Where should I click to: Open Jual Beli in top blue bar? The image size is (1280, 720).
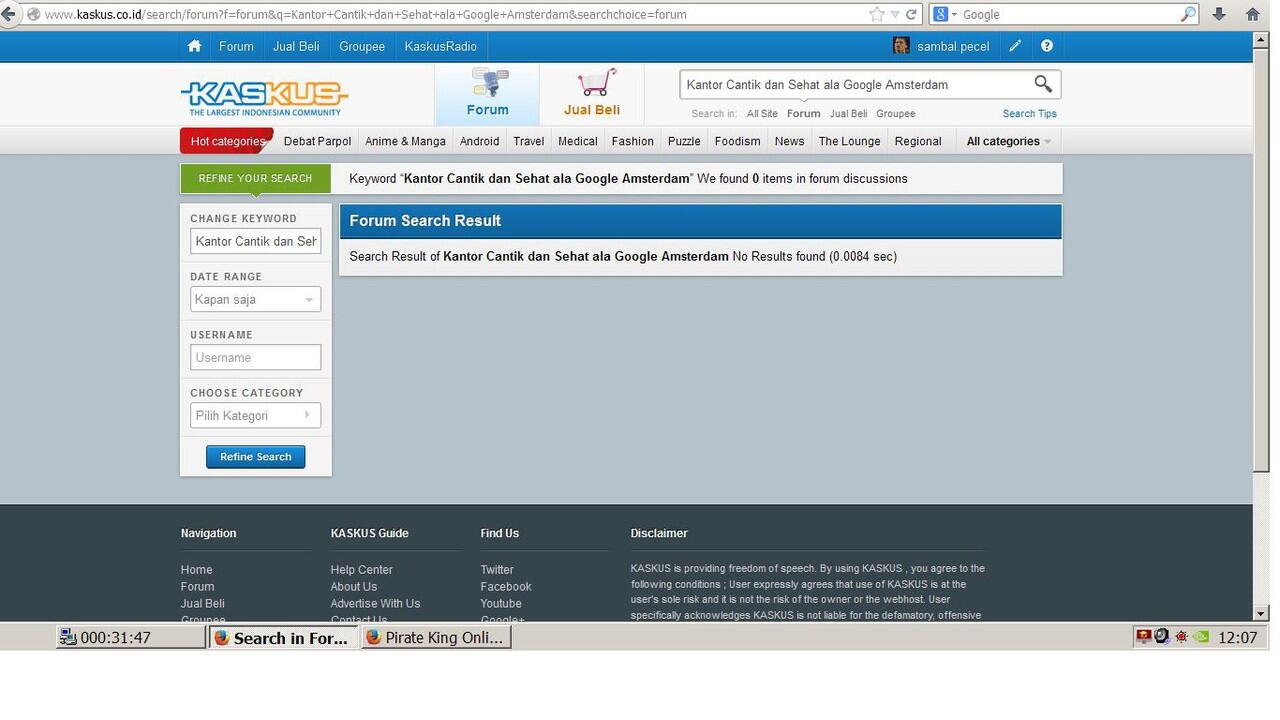(296, 46)
